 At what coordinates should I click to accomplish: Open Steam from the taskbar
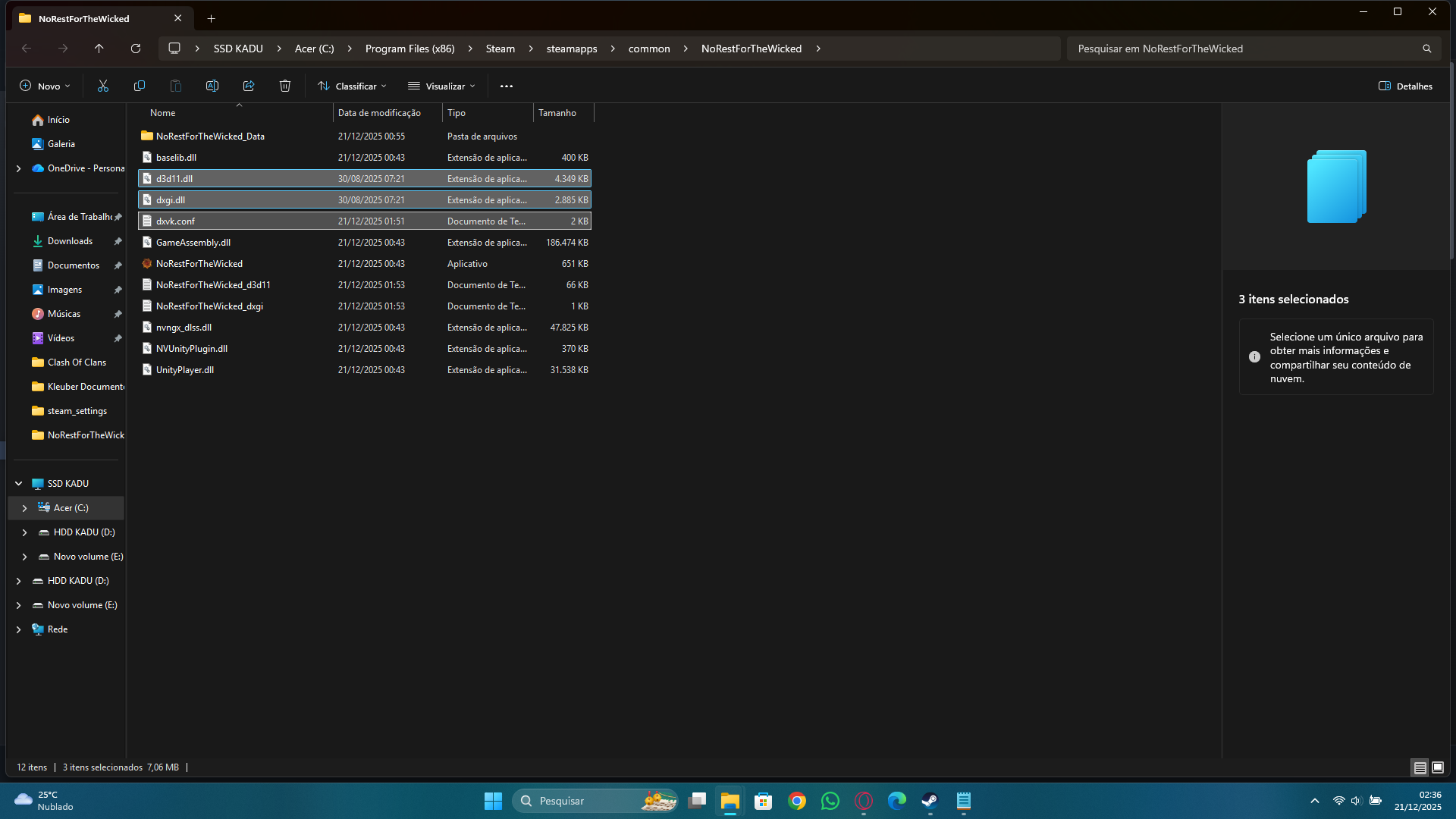pos(930,801)
